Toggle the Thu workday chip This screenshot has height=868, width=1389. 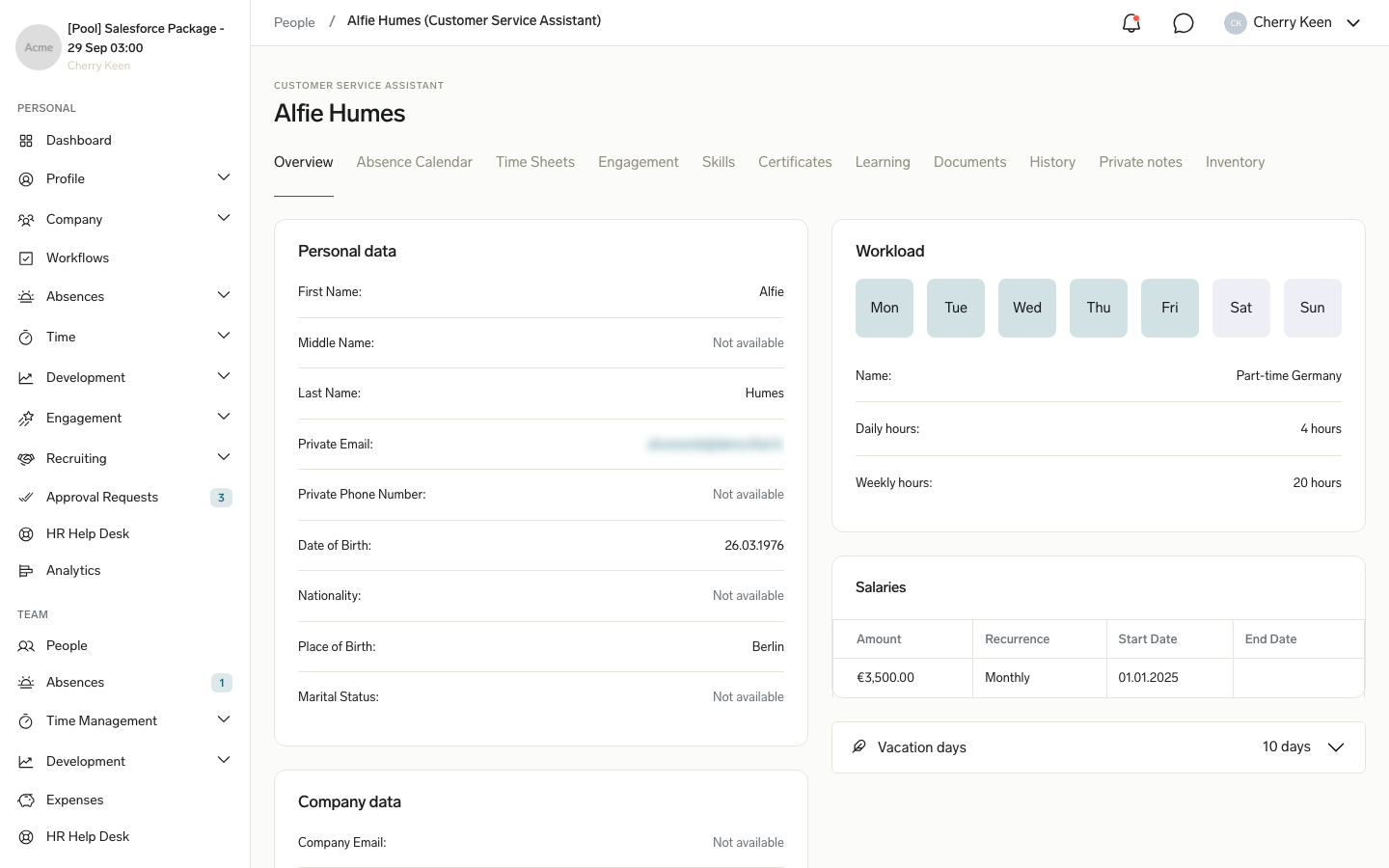pyautogui.click(x=1099, y=308)
